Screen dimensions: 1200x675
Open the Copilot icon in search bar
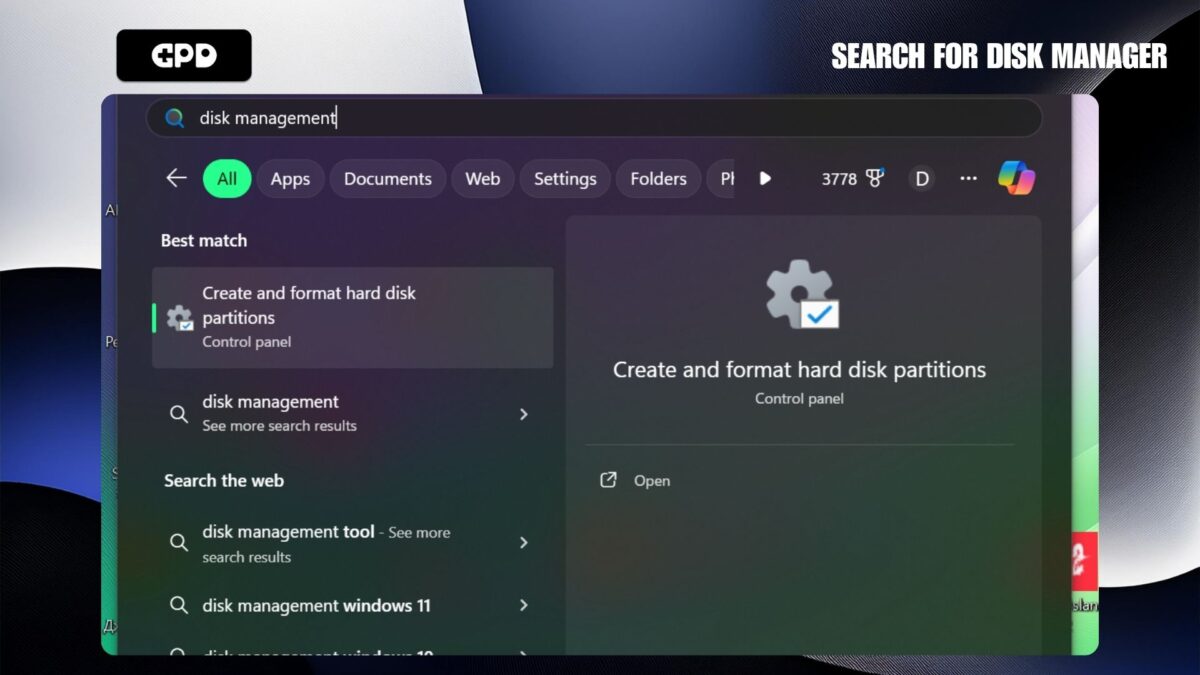1016,178
